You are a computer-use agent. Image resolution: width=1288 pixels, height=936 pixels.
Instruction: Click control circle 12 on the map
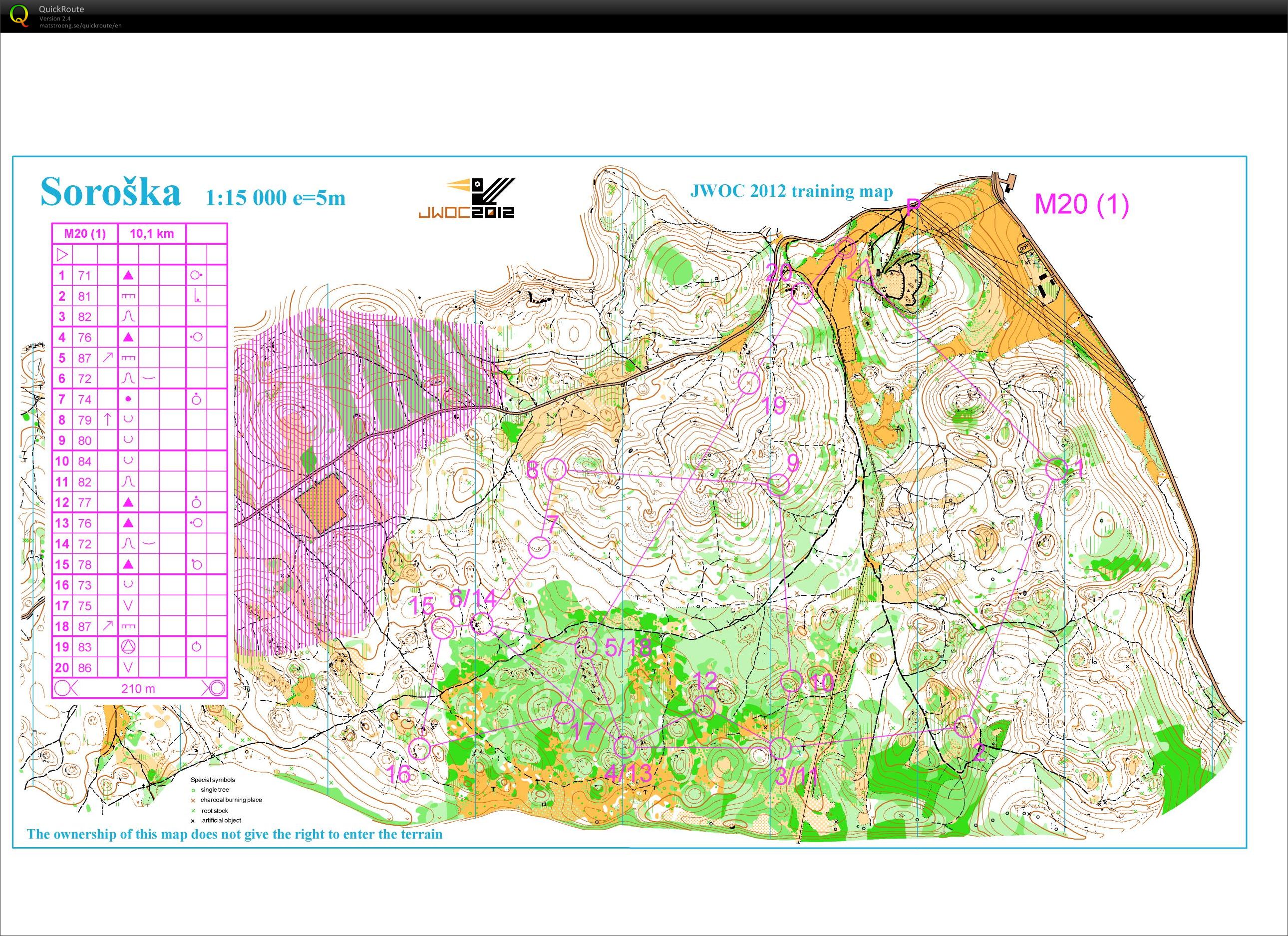pyautogui.click(x=705, y=706)
